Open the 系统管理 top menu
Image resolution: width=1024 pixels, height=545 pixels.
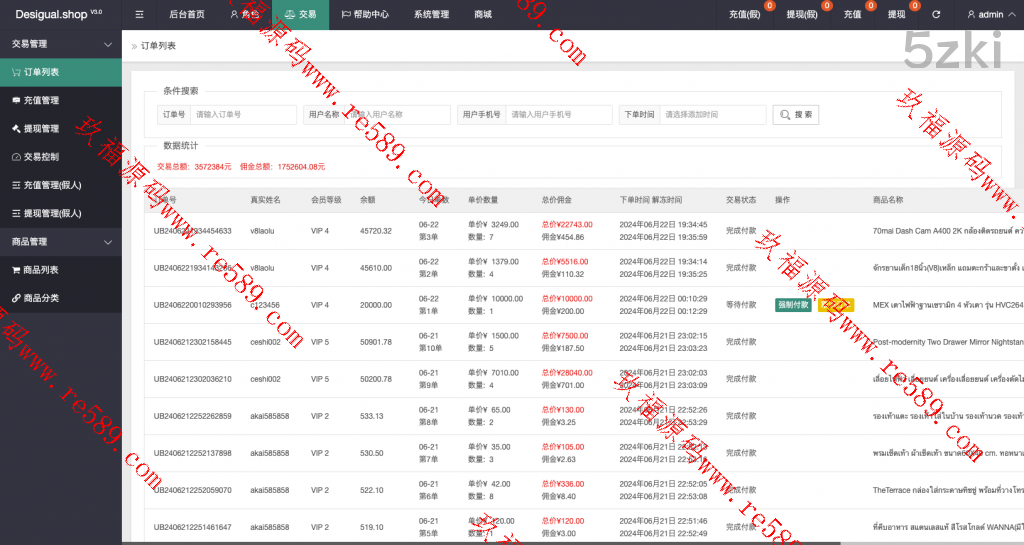pos(431,15)
